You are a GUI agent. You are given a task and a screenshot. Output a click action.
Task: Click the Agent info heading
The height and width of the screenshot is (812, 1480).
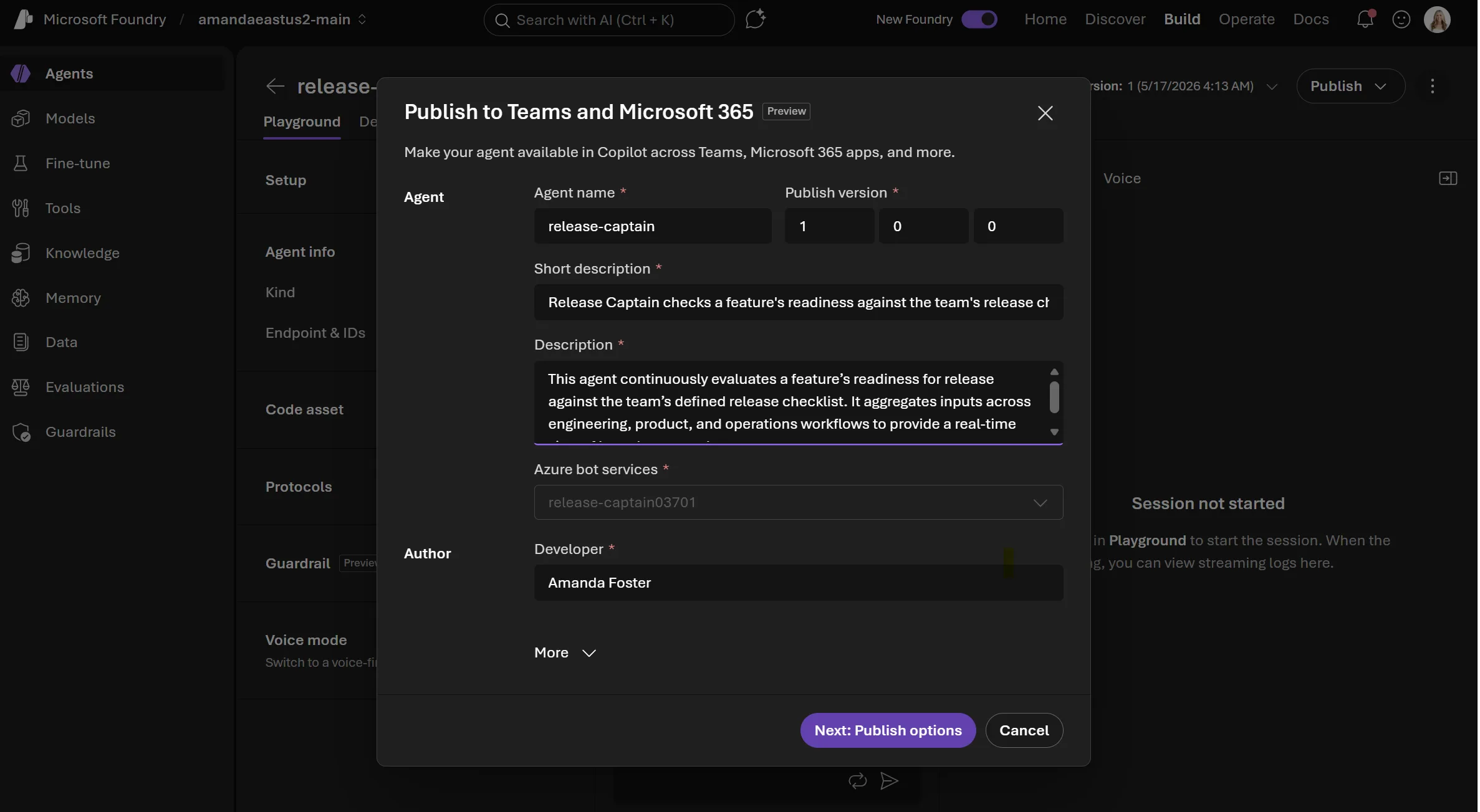300,252
